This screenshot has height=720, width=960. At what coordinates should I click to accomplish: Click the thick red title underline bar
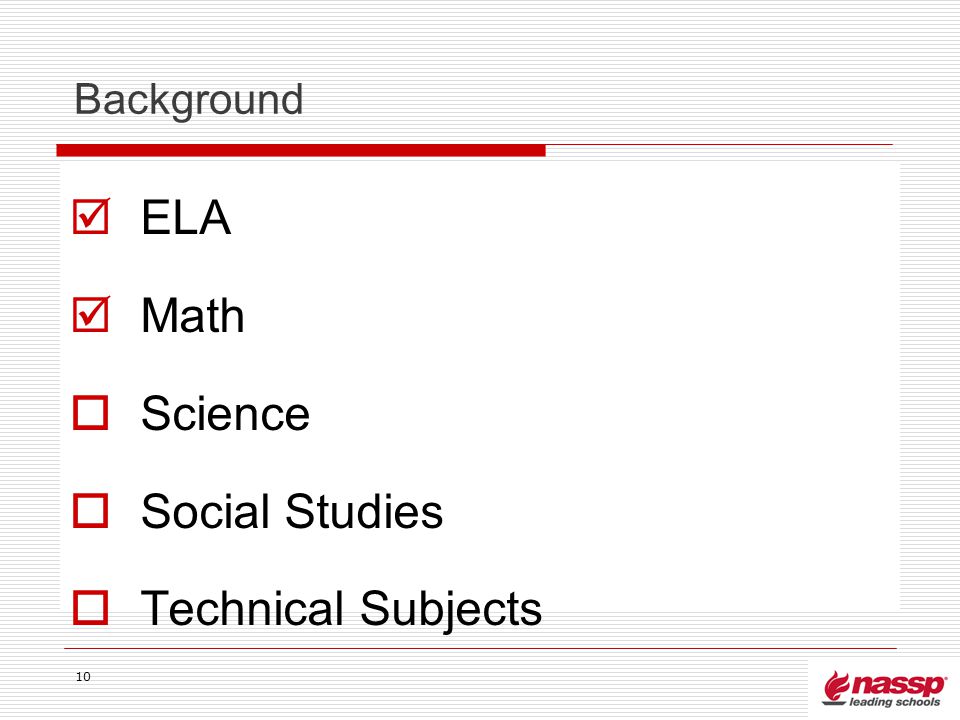(x=301, y=150)
